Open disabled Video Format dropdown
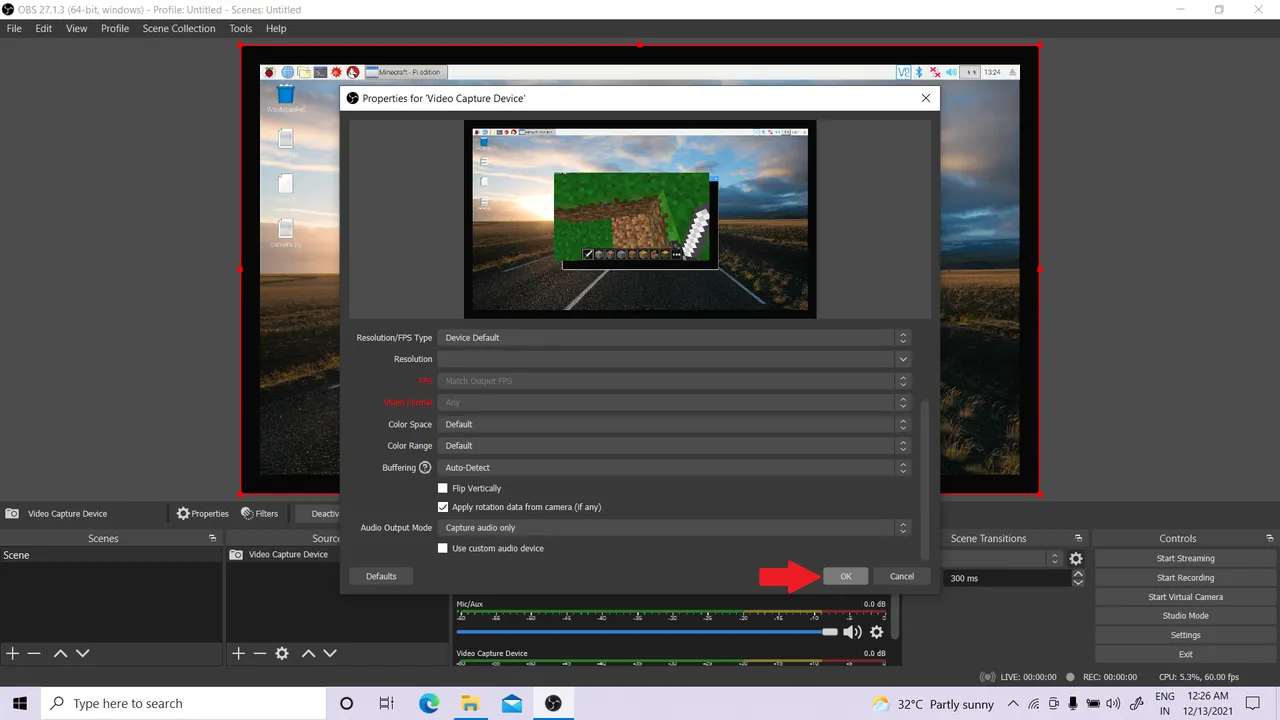The image size is (1280, 720). tap(674, 402)
